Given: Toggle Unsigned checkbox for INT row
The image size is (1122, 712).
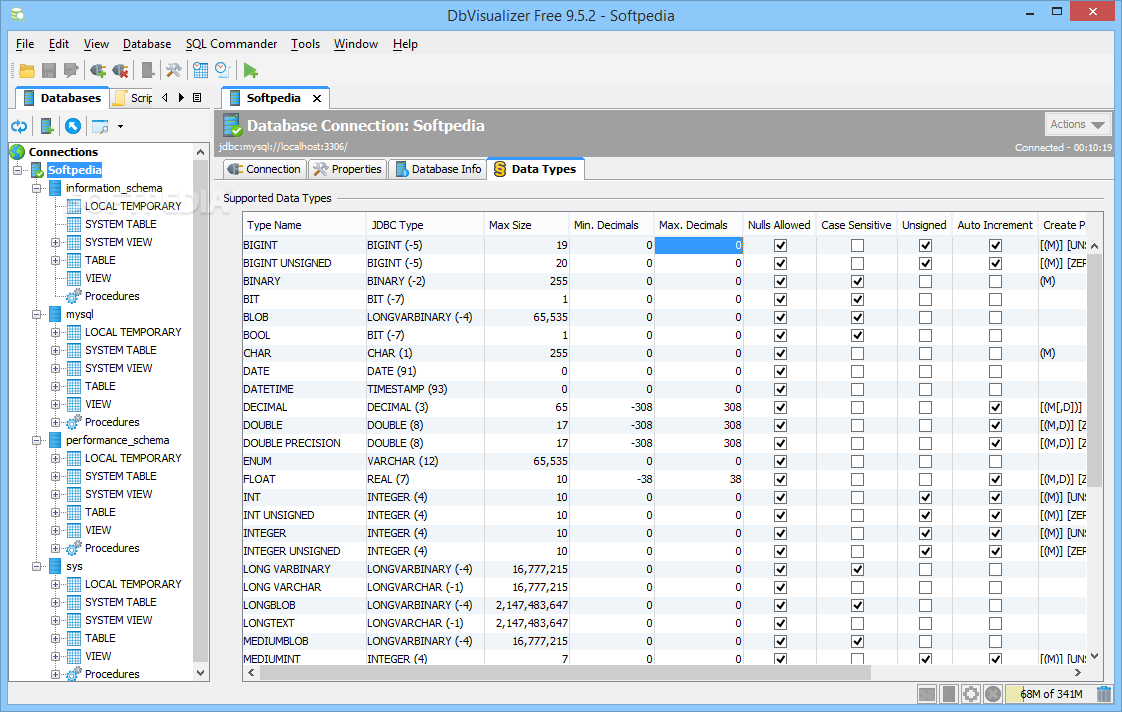Looking at the screenshot, I should 925,497.
